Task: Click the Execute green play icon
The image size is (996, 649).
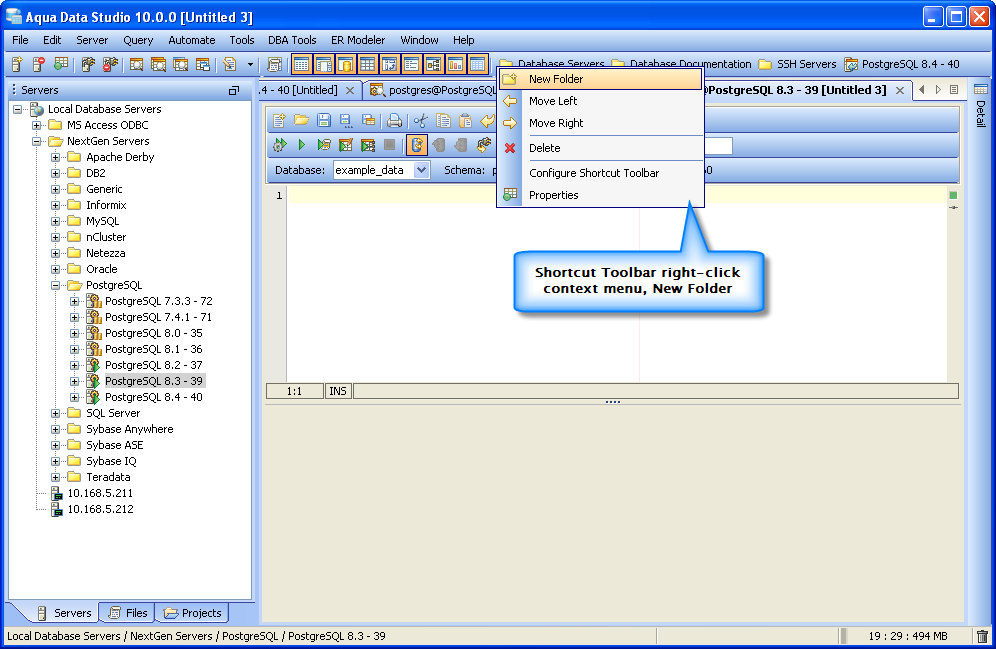Action: [x=302, y=145]
